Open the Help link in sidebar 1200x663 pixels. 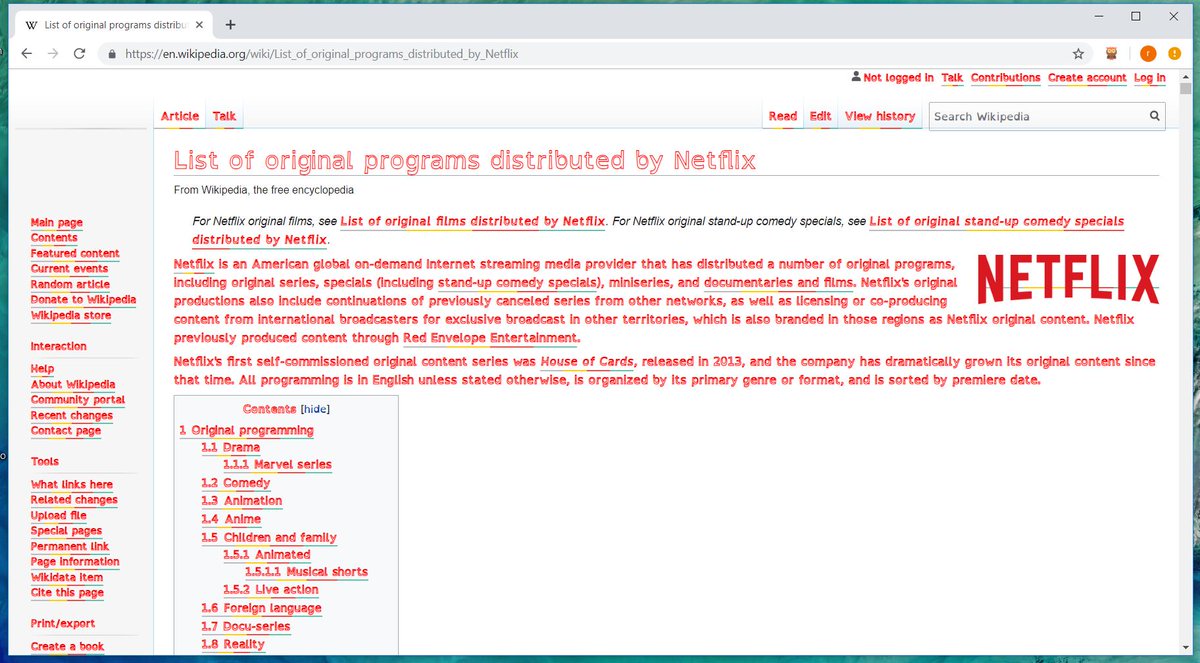(x=42, y=369)
